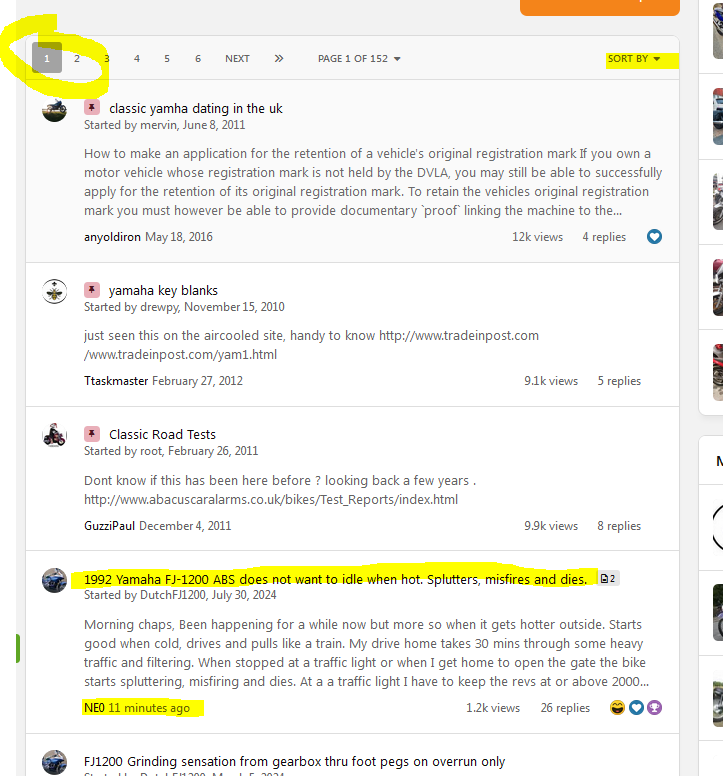Open FJ1200 Grinding sensation from gearbox topic
Viewport: 723px width, 776px height.
click(294, 761)
